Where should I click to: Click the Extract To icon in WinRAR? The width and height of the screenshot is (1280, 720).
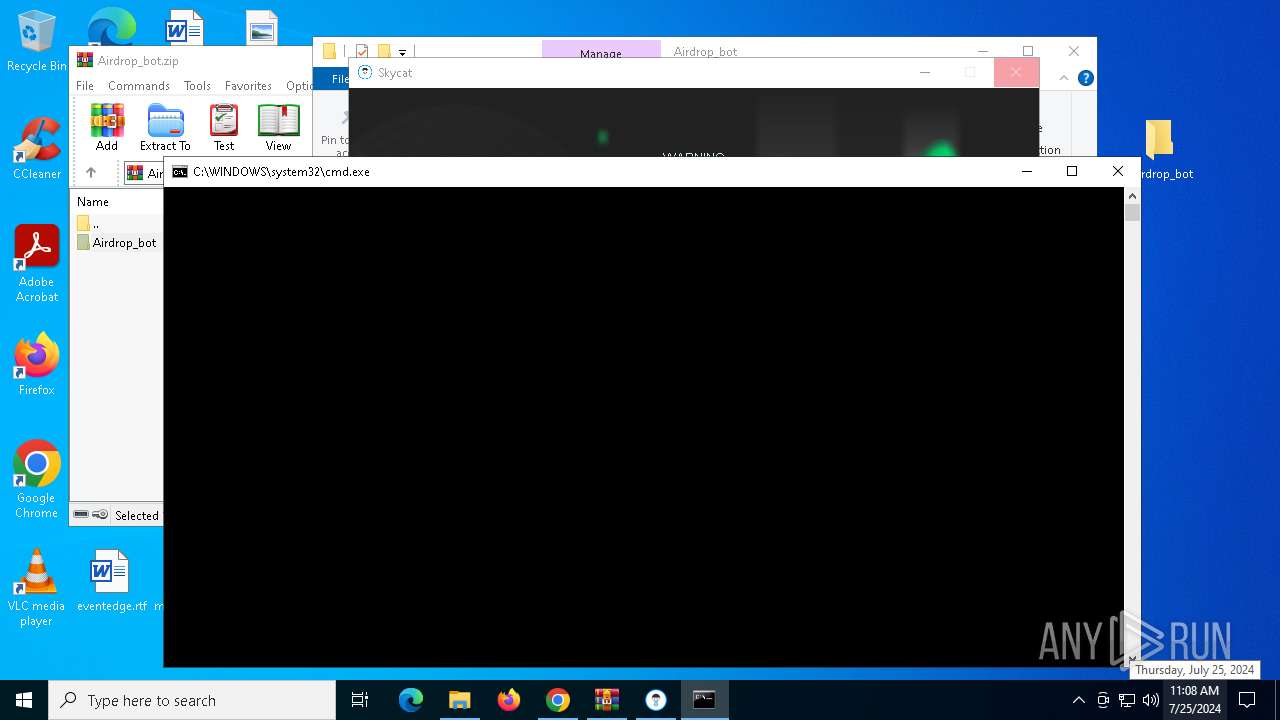[x=165, y=127]
